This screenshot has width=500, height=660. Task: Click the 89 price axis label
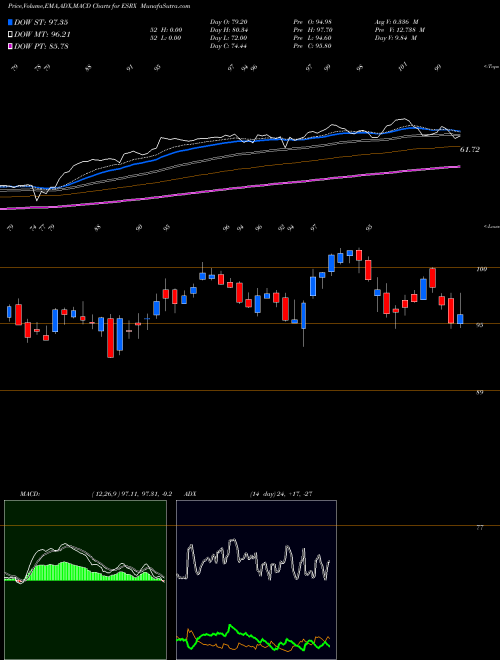pos(480,392)
